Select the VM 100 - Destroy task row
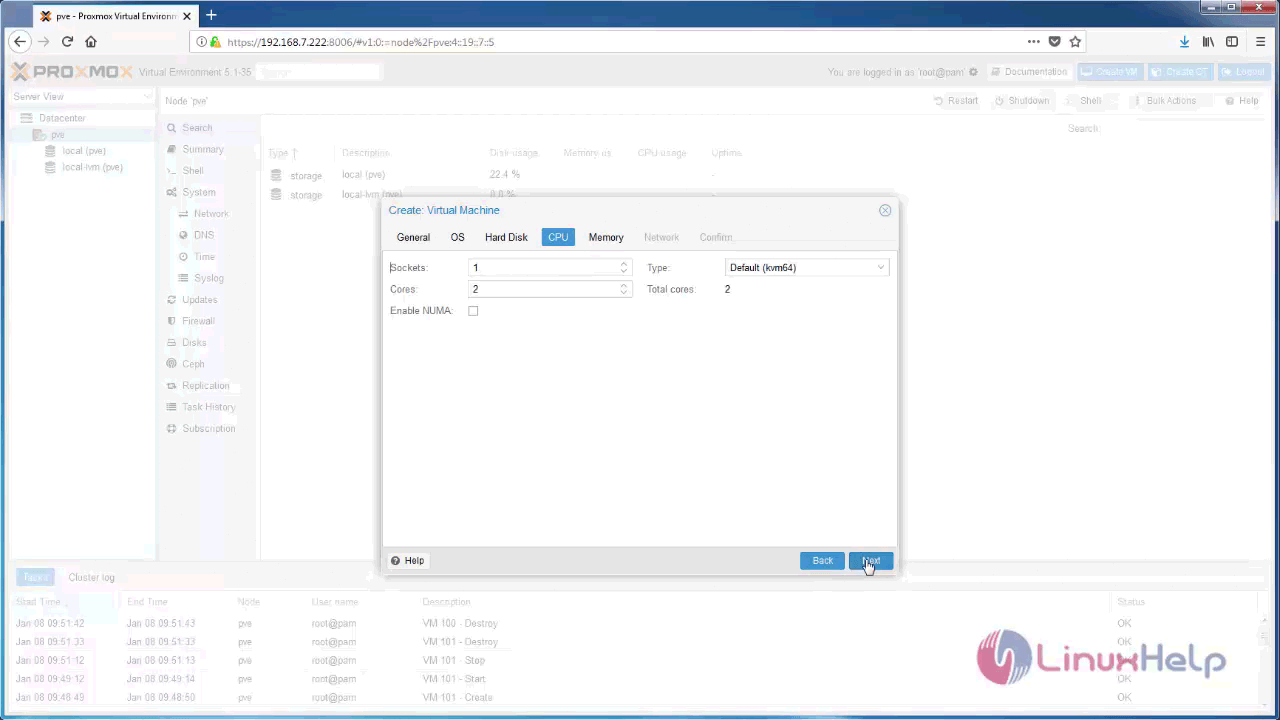The width and height of the screenshot is (1280, 720). 635,623
